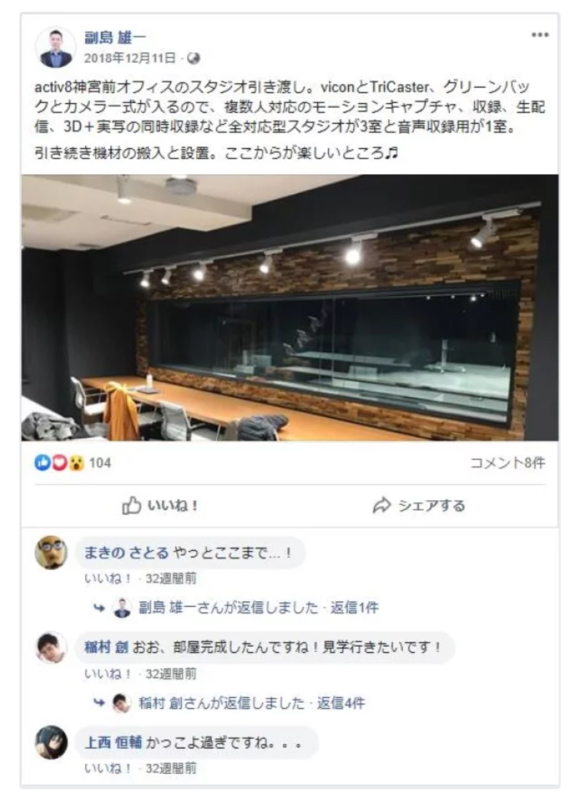Open the three-dot post options menu
Screen dimensions: 580x800
click(540, 35)
